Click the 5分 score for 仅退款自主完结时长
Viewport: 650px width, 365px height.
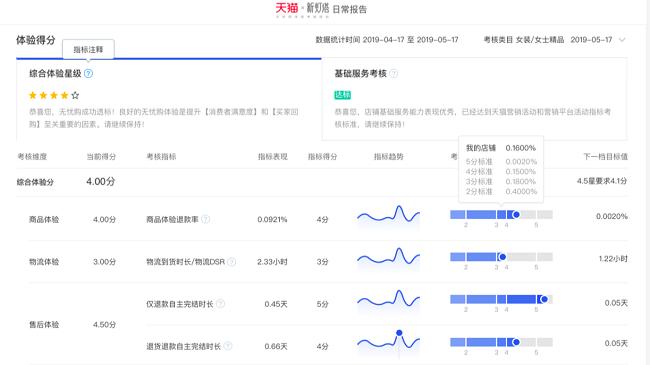(x=322, y=304)
